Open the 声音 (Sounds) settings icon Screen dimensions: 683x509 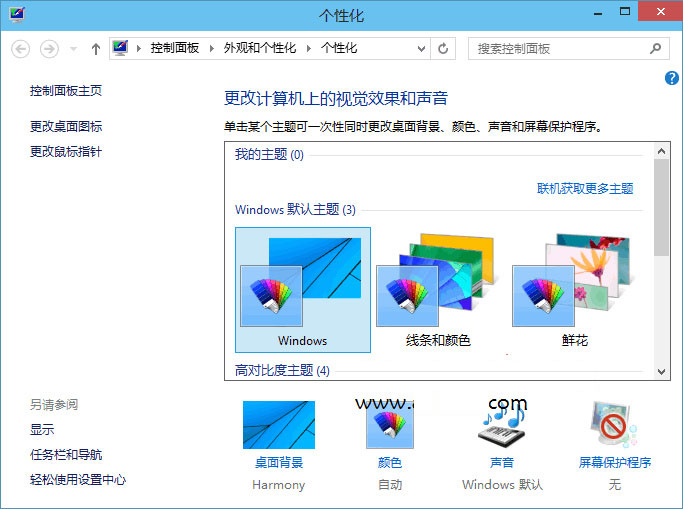coord(501,426)
